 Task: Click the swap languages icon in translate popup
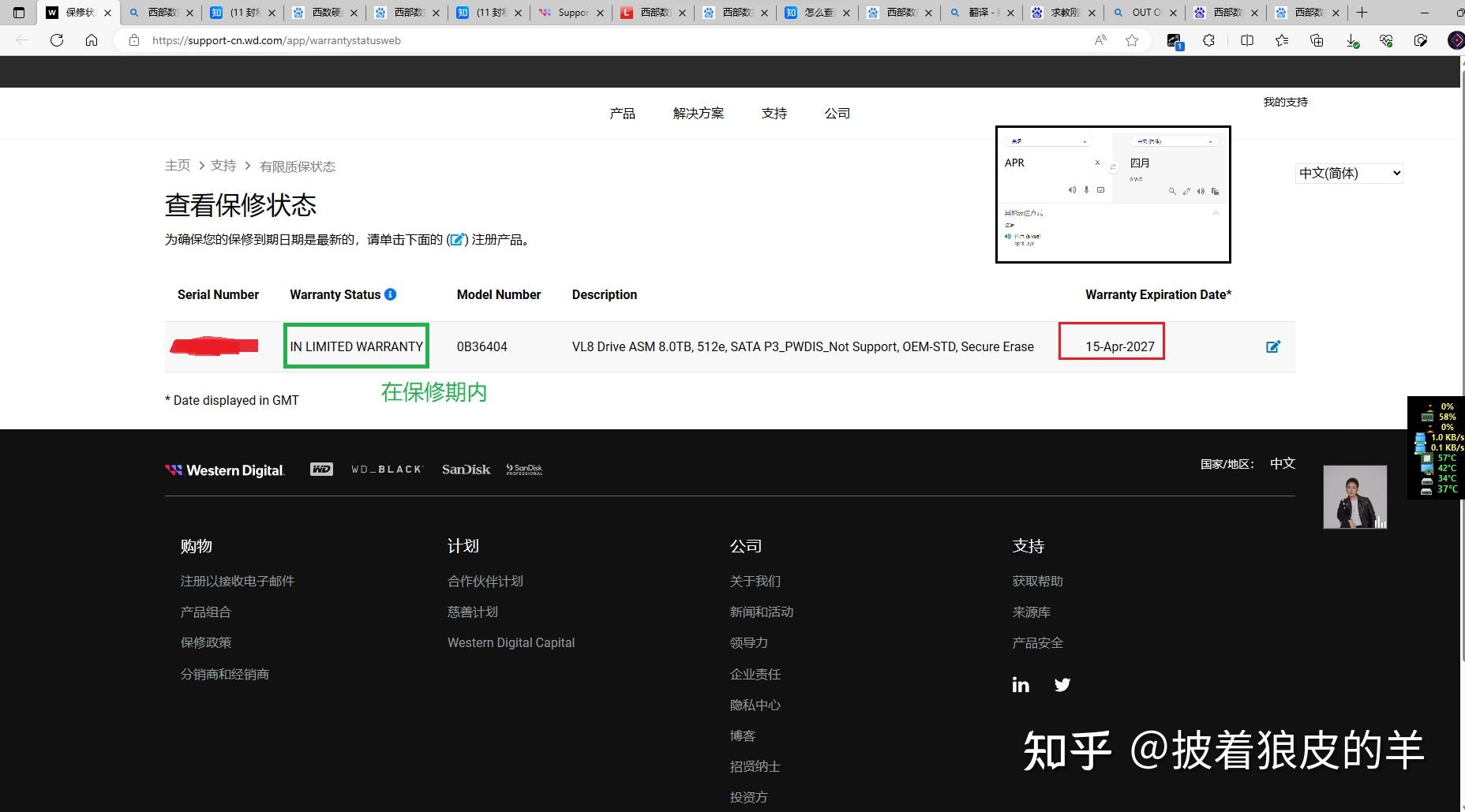click(x=1113, y=167)
